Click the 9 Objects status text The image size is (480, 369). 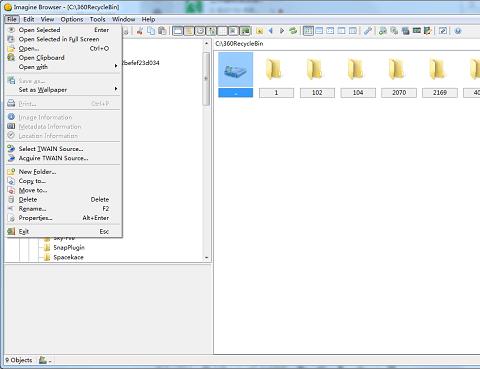click(x=19, y=360)
